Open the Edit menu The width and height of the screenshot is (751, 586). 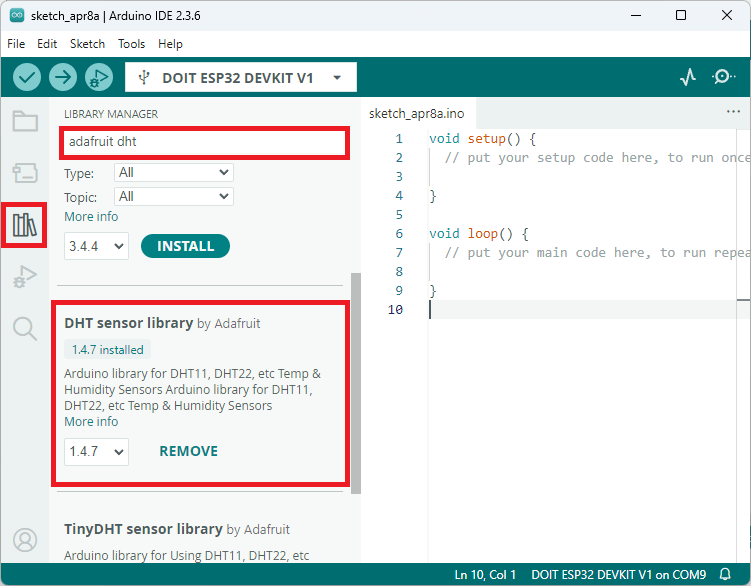47,44
